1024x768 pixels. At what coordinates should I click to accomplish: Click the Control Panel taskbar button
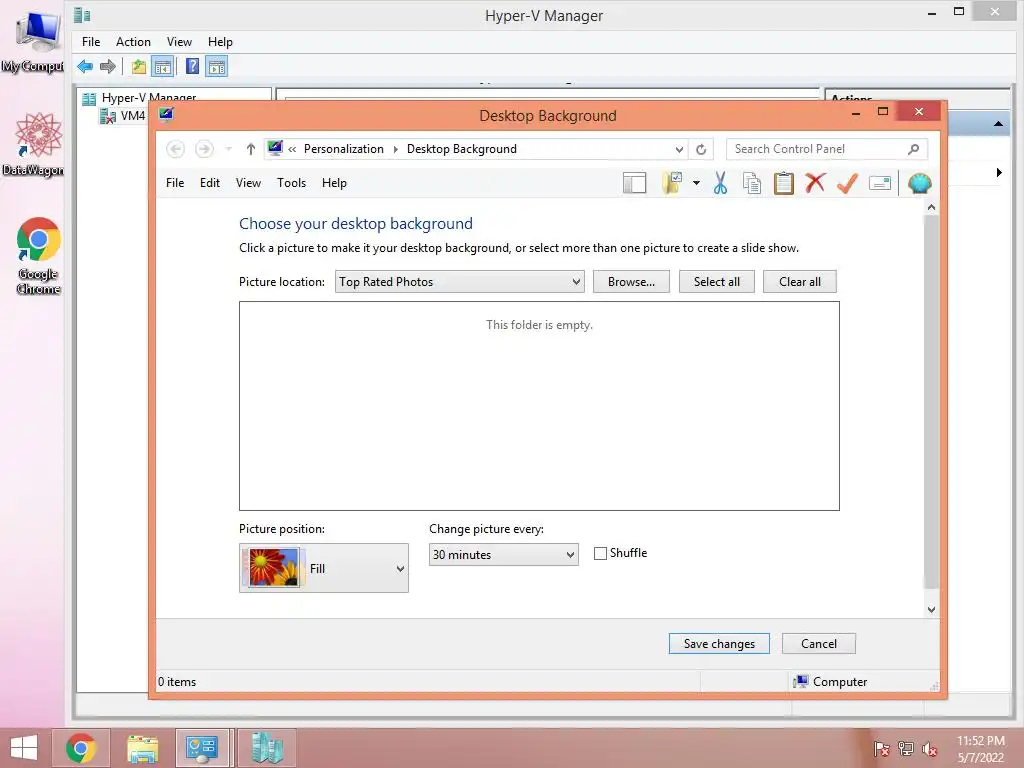pyautogui.click(x=202, y=748)
